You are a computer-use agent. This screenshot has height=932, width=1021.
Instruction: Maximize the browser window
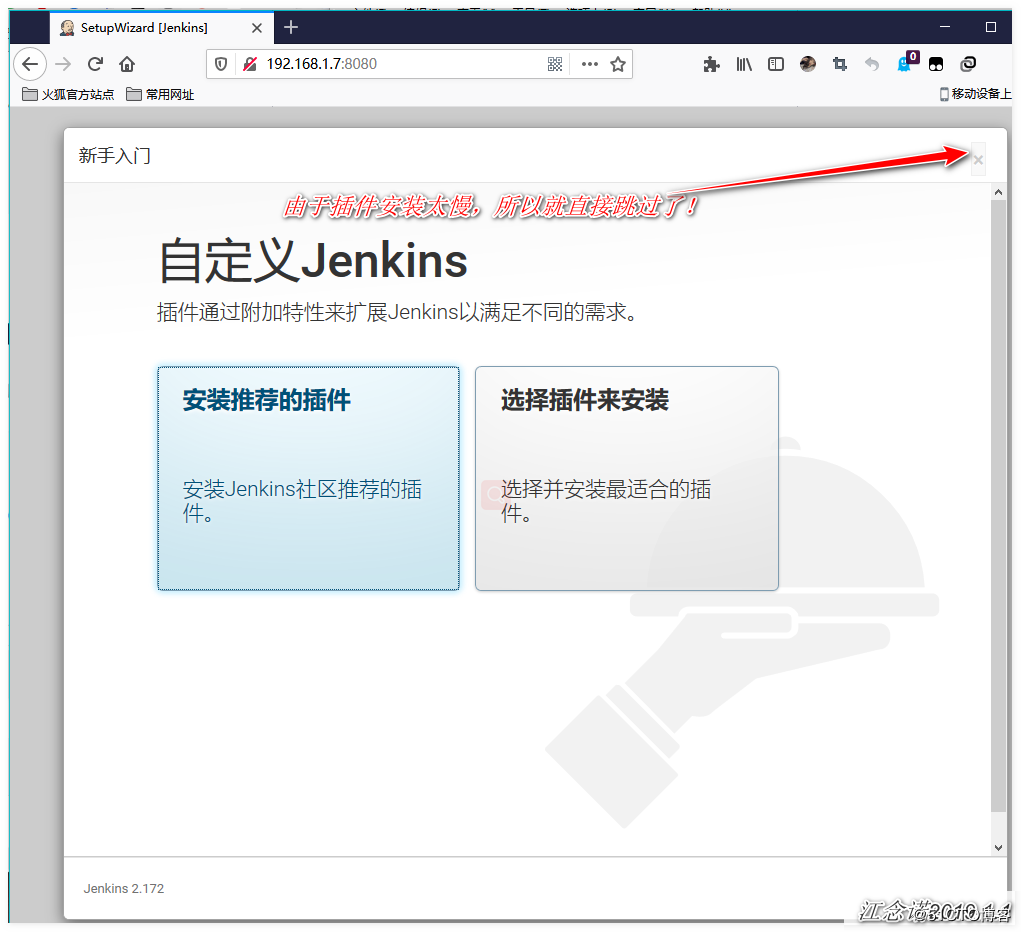click(990, 27)
